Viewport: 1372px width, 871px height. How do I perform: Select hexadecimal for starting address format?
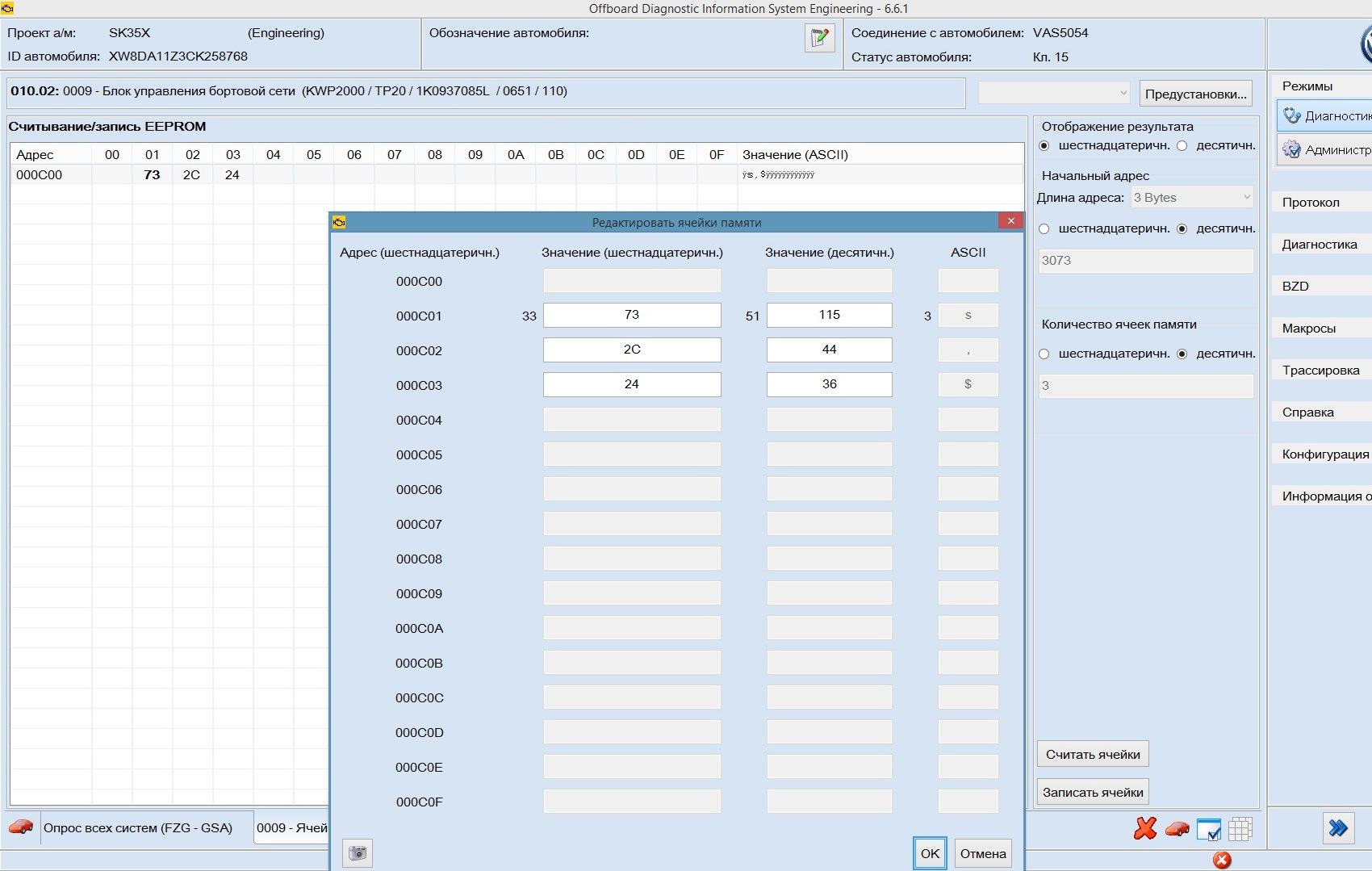(x=1044, y=229)
